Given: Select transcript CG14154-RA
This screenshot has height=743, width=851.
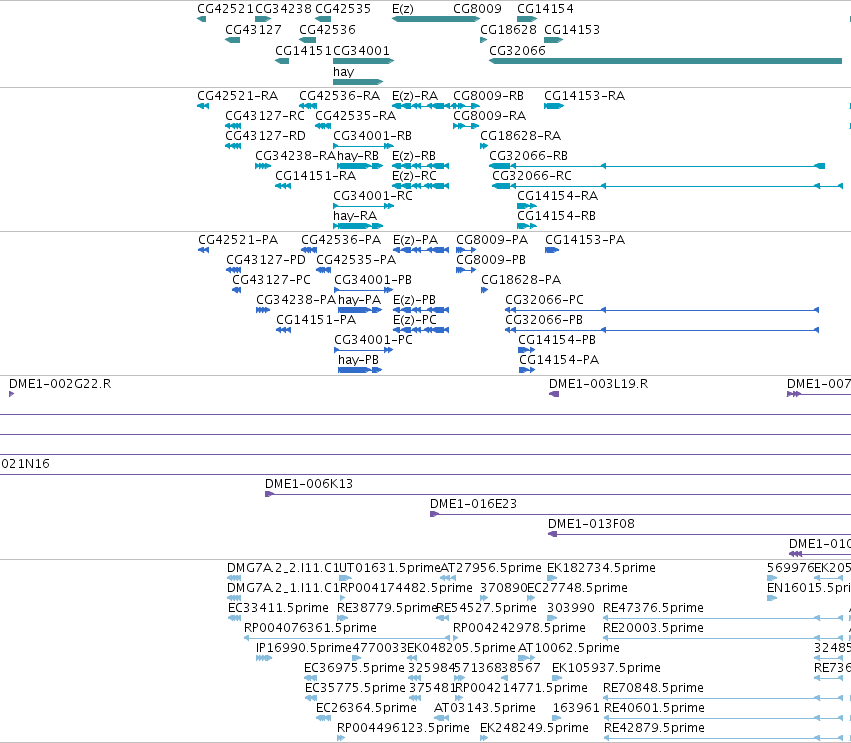Looking at the screenshot, I should click(x=557, y=195).
